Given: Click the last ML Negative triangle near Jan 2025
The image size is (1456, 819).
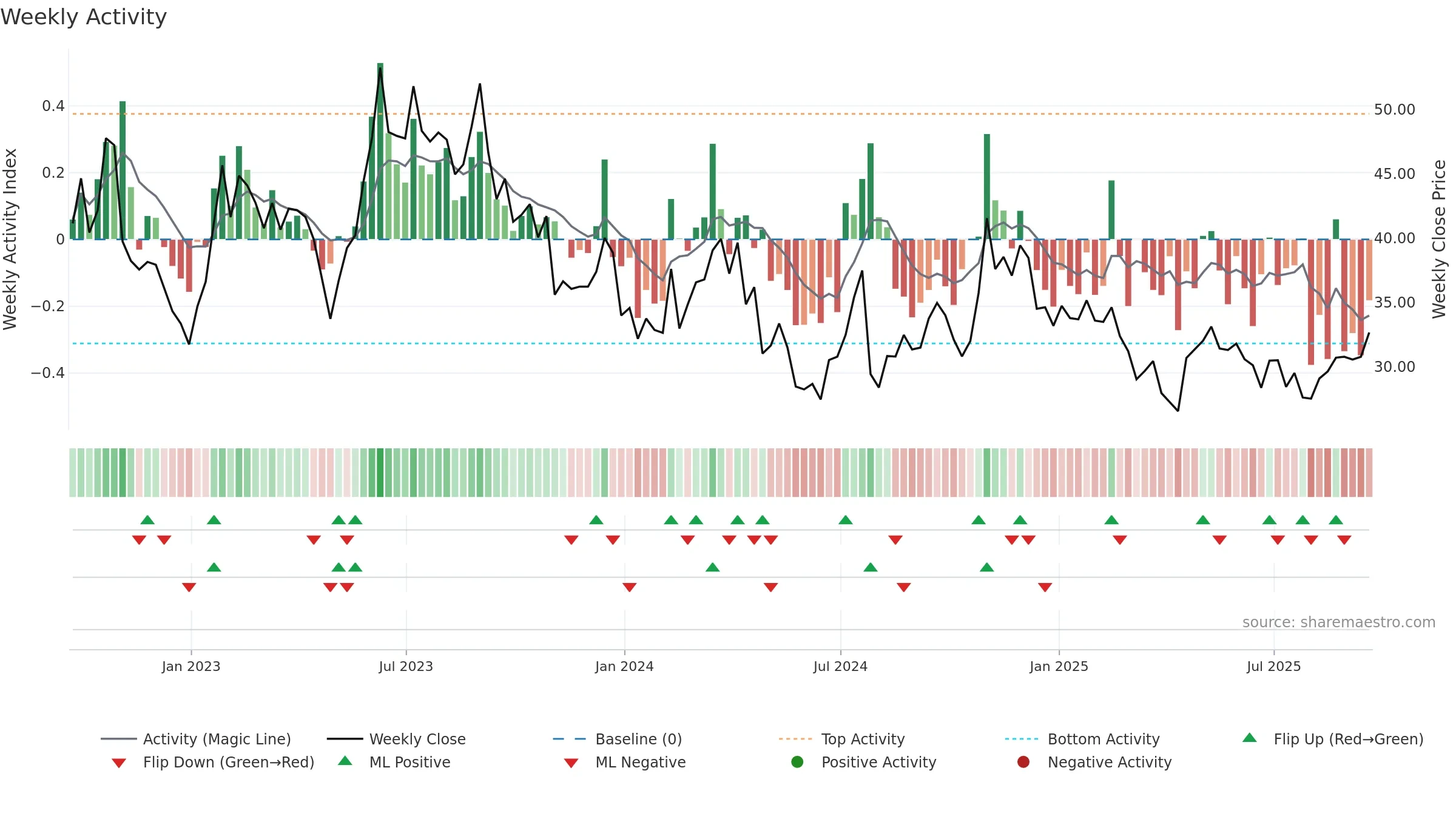Looking at the screenshot, I should (x=1045, y=587).
